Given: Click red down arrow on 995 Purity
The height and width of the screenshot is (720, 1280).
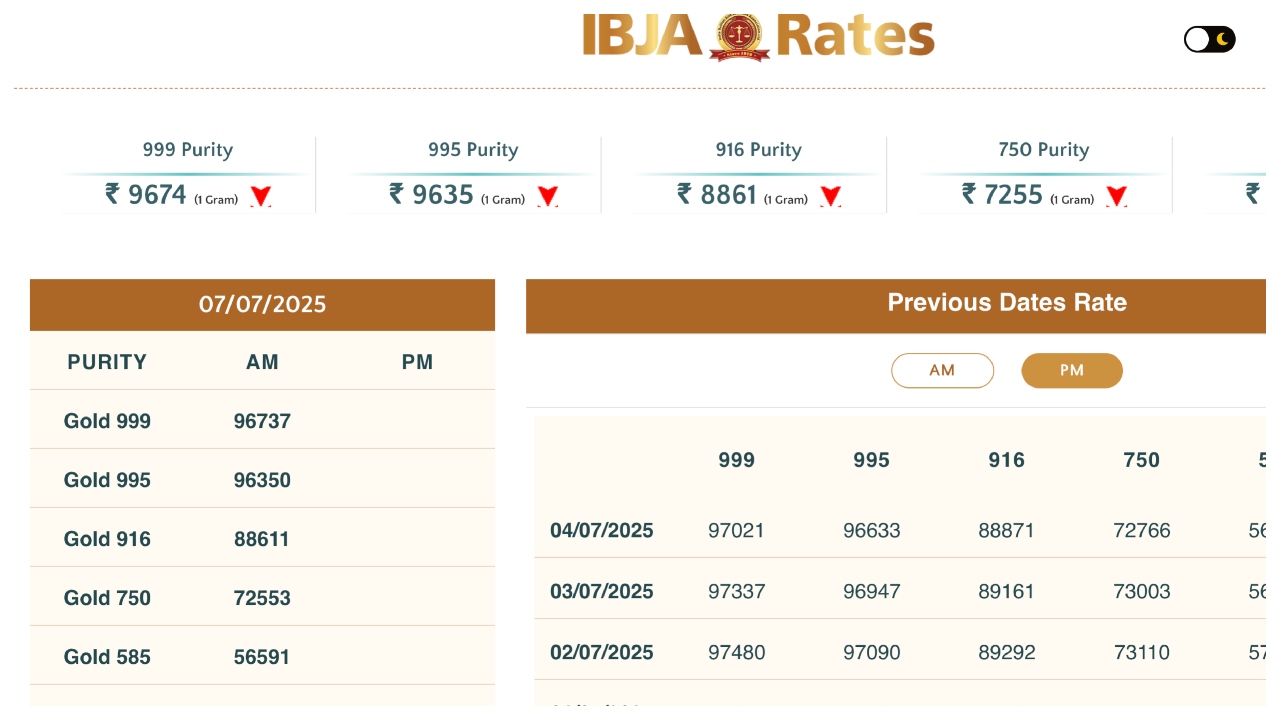Looking at the screenshot, I should click(x=547, y=196).
